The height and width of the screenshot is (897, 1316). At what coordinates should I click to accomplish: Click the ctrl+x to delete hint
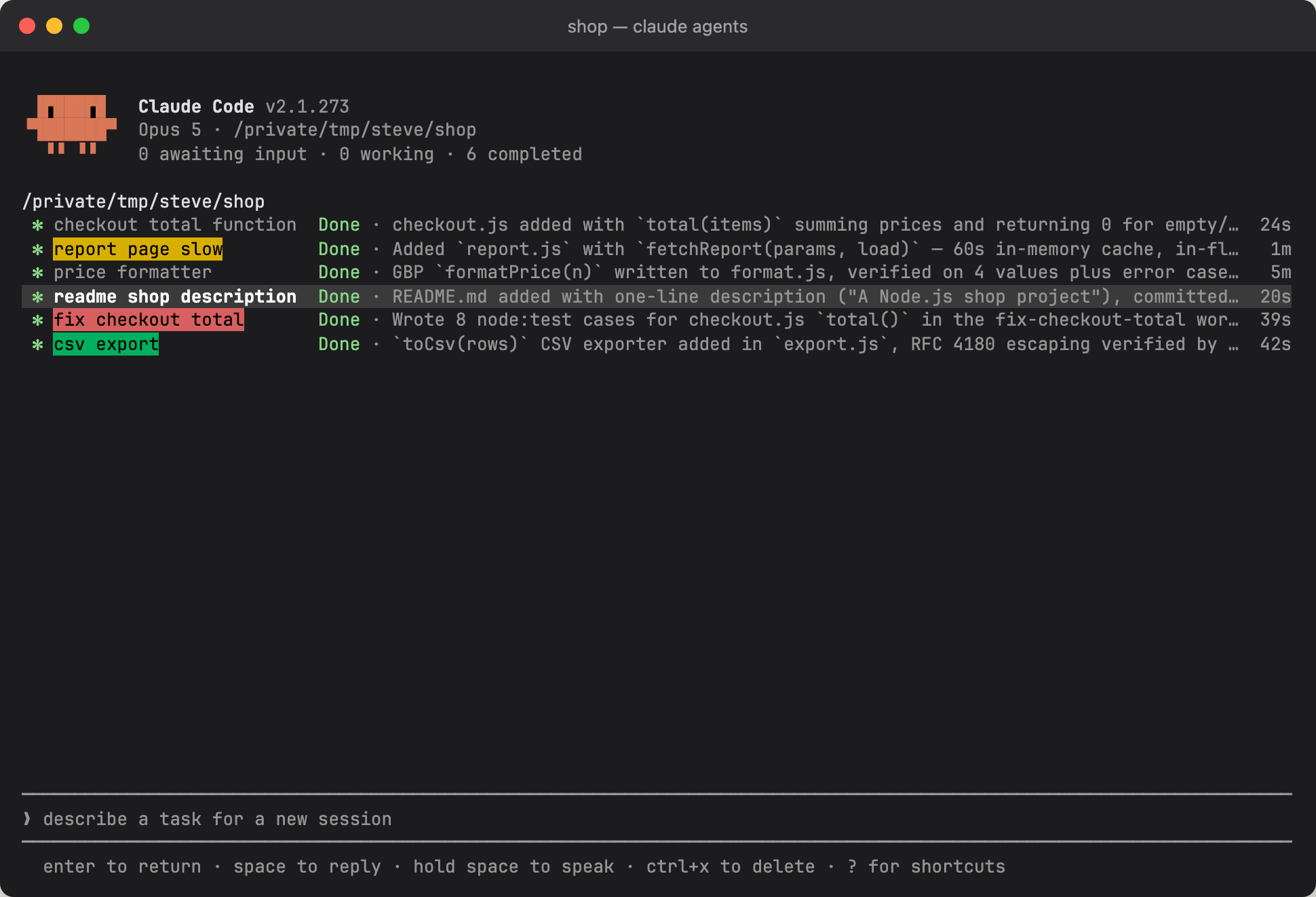[731, 866]
